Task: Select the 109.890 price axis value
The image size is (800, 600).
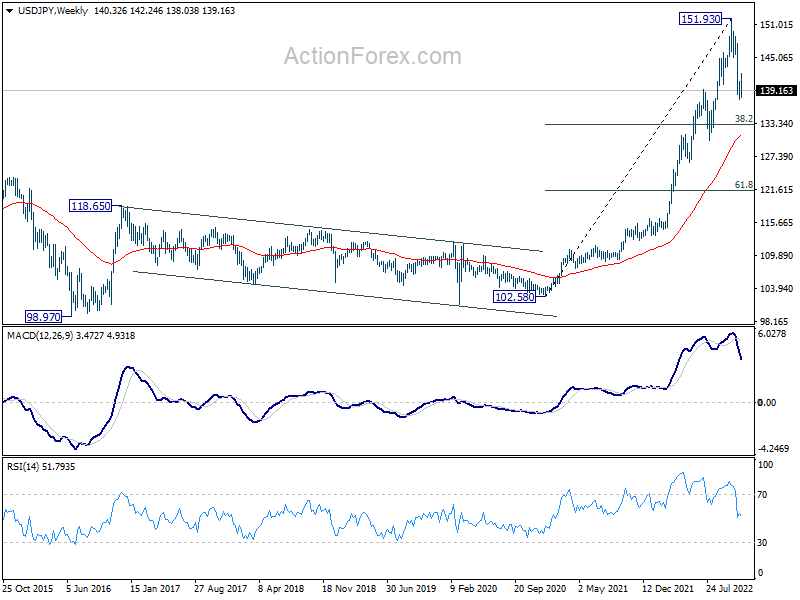Action: tap(777, 256)
